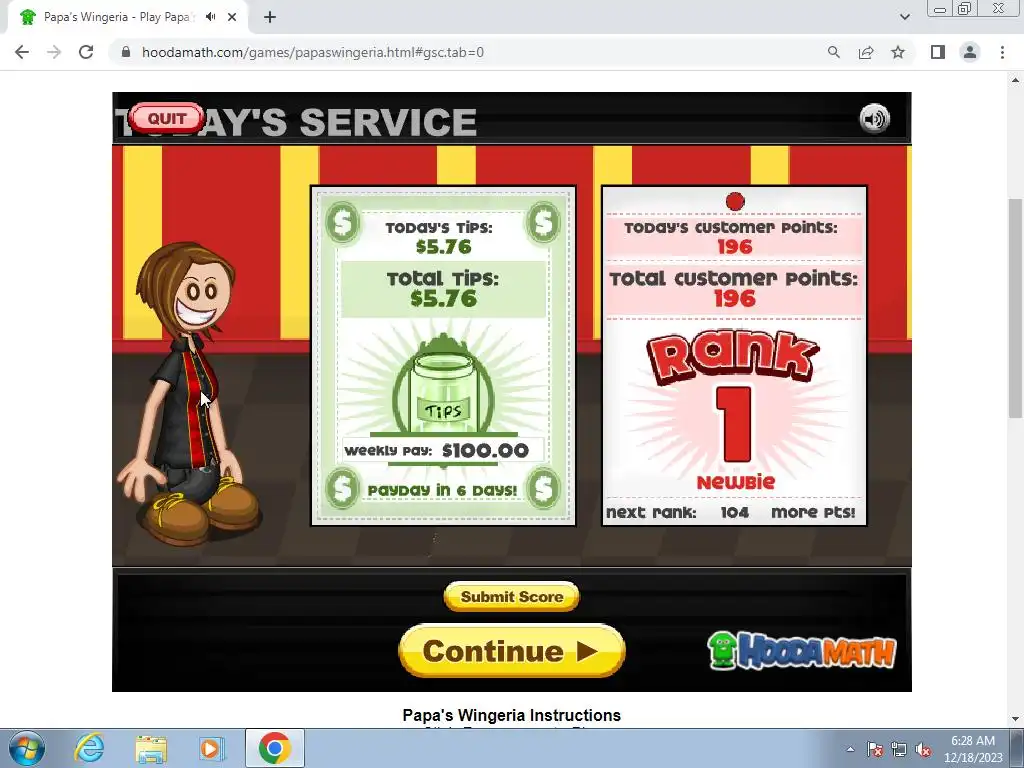Image resolution: width=1024 pixels, height=768 pixels.
Task: Click the muted volume tray icon
Action: [923, 749]
